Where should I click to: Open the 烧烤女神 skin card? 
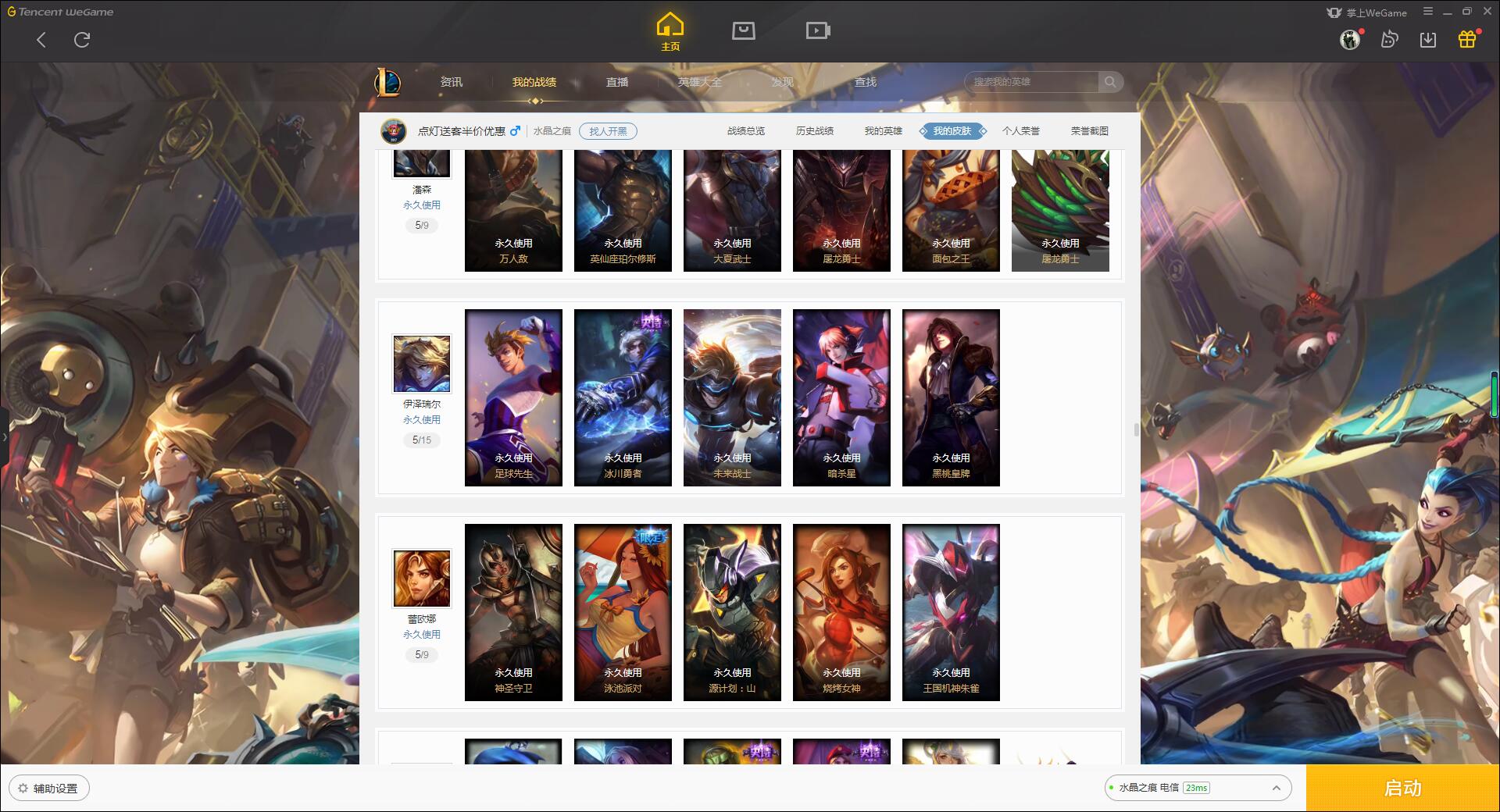pyautogui.click(x=841, y=612)
